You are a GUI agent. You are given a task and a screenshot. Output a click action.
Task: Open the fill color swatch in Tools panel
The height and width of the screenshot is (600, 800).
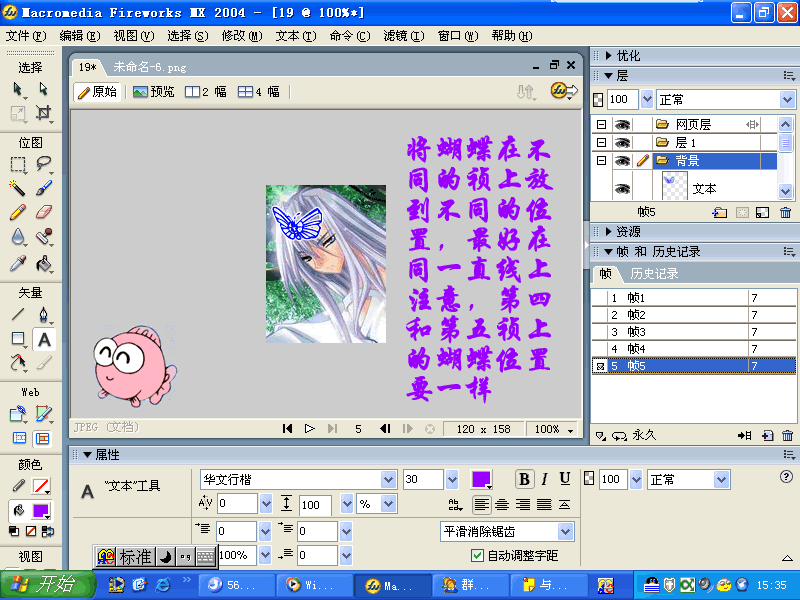(41, 511)
